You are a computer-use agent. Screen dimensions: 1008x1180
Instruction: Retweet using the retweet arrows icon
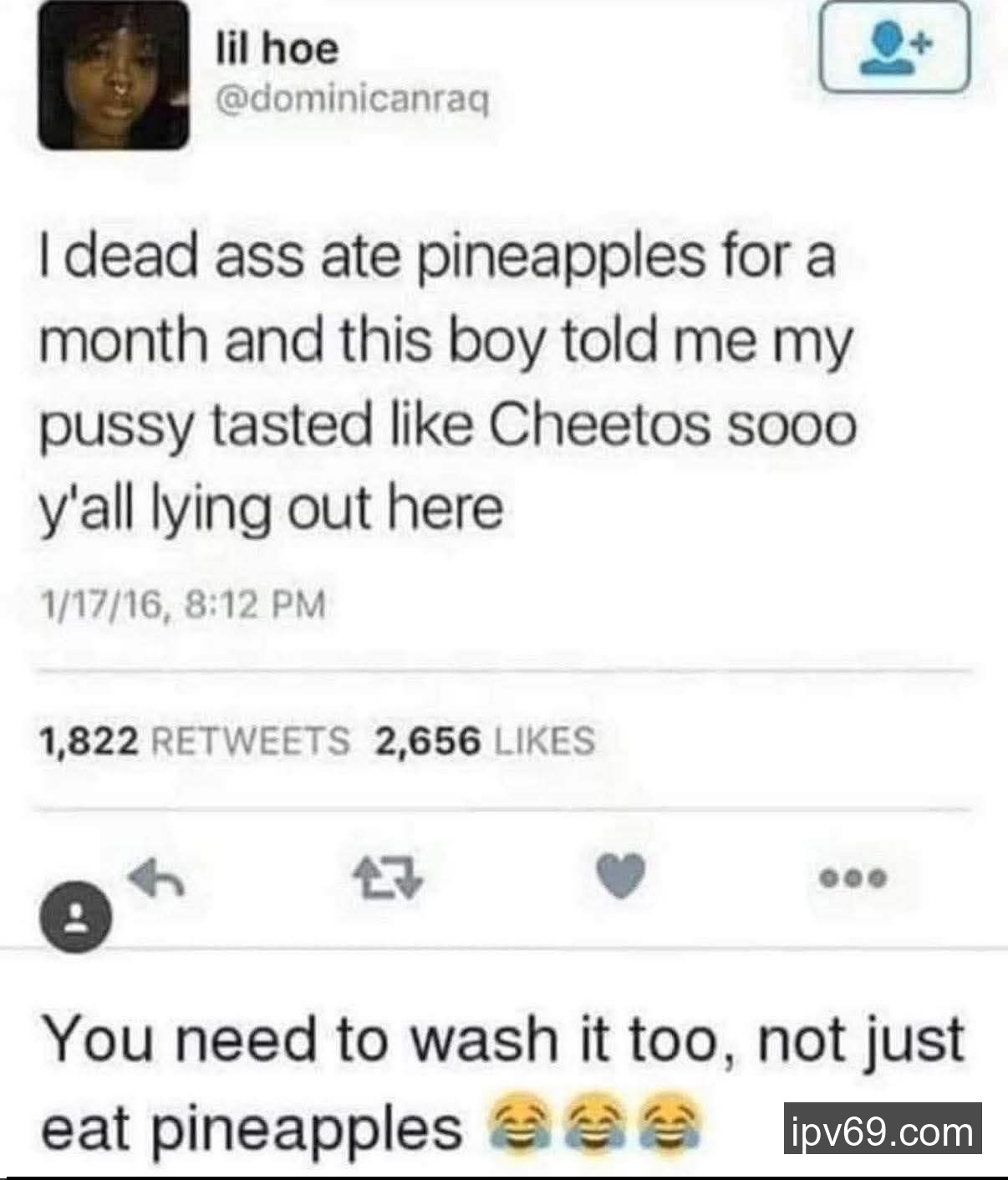pyautogui.click(x=387, y=878)
